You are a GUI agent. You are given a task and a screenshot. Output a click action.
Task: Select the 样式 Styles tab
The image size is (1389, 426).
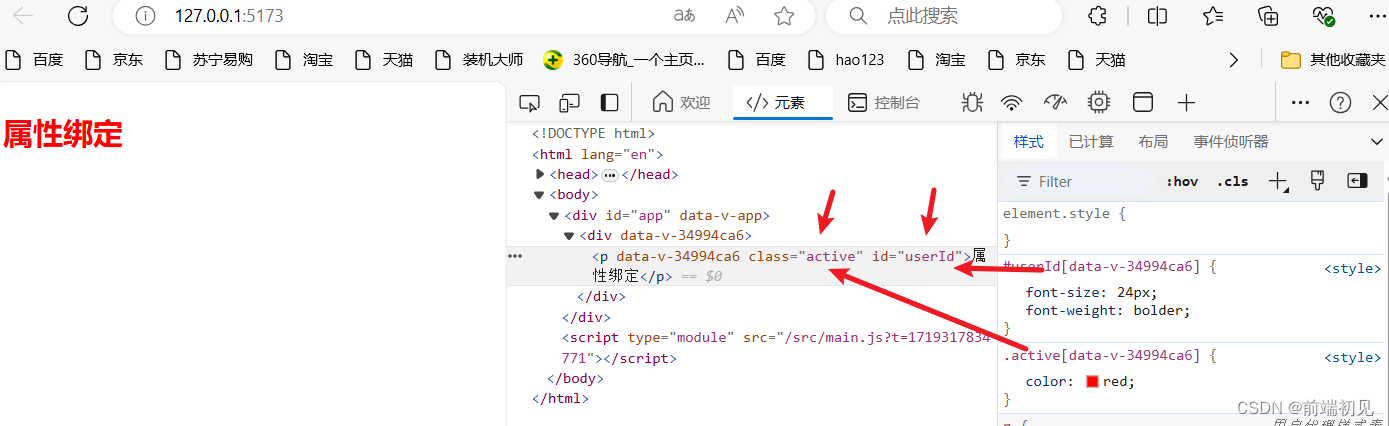tap(1028, 142)
